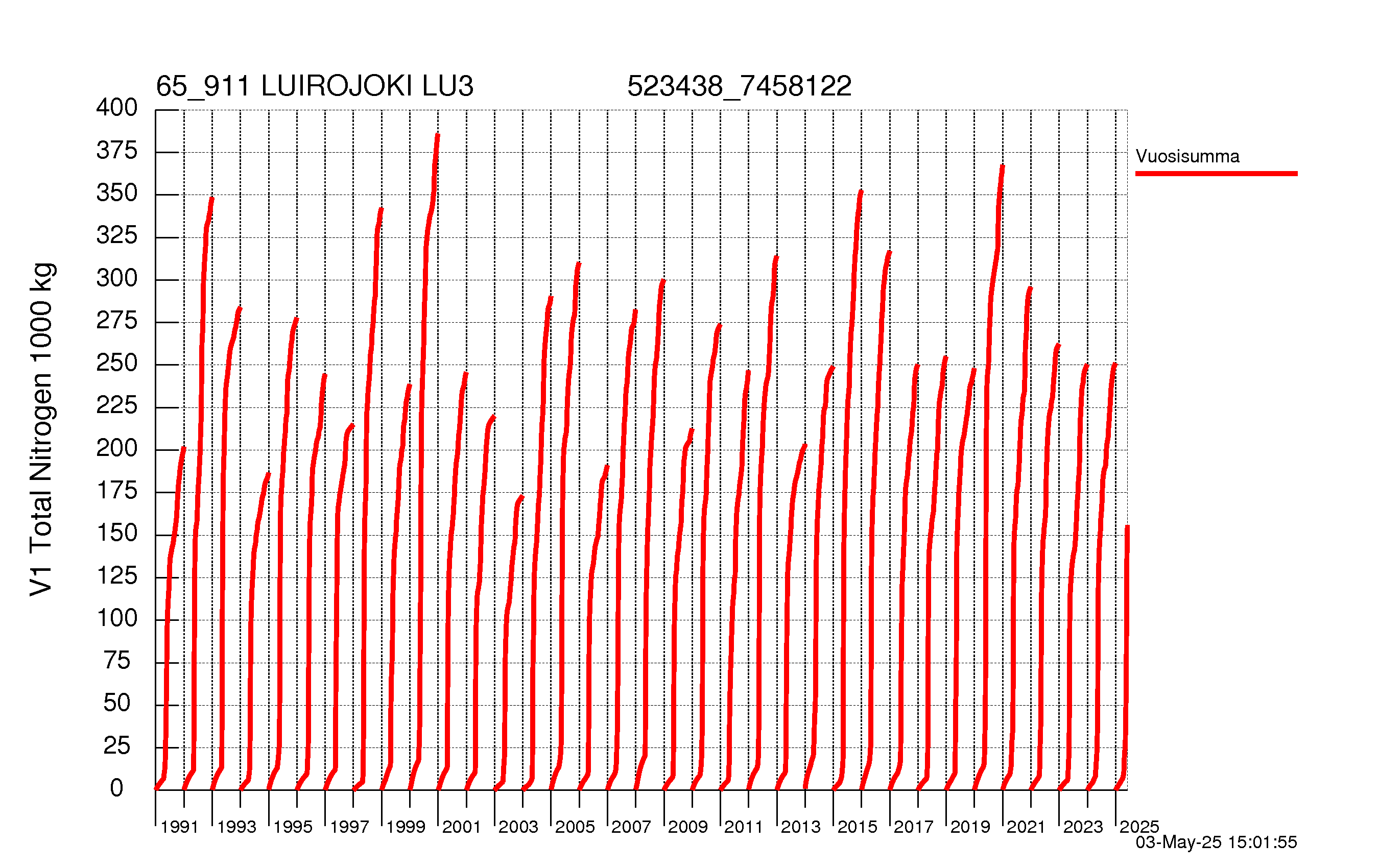
Task: Click the y-axis value 225
Action: pos(117,406)
